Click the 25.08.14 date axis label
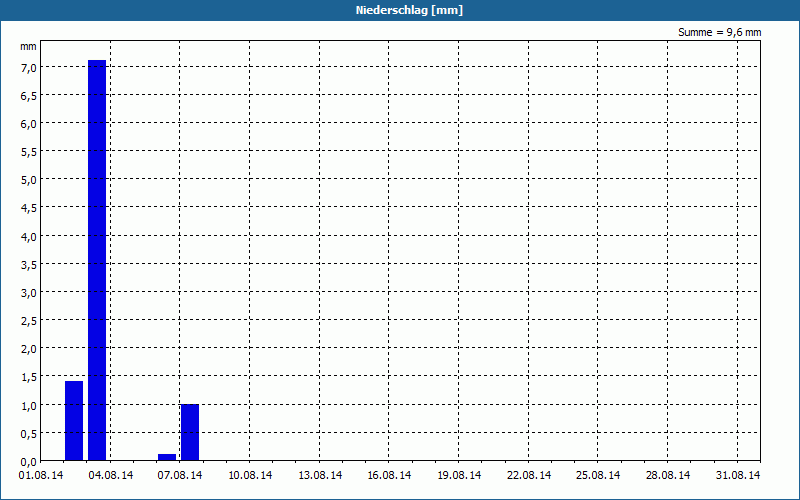This screenshot has height=500, width=800. [598, 476]
